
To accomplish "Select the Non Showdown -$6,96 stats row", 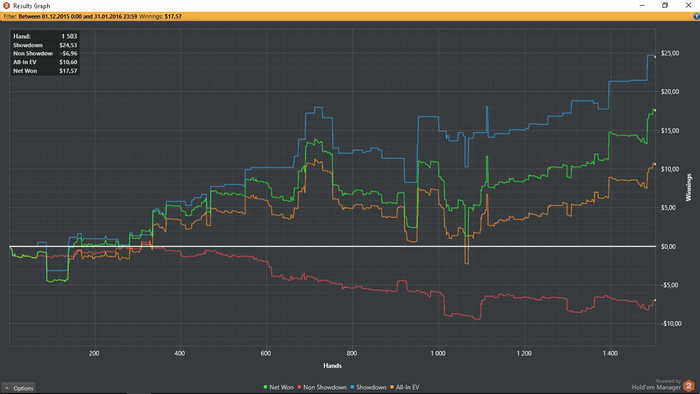I will [x=45, y=54].
